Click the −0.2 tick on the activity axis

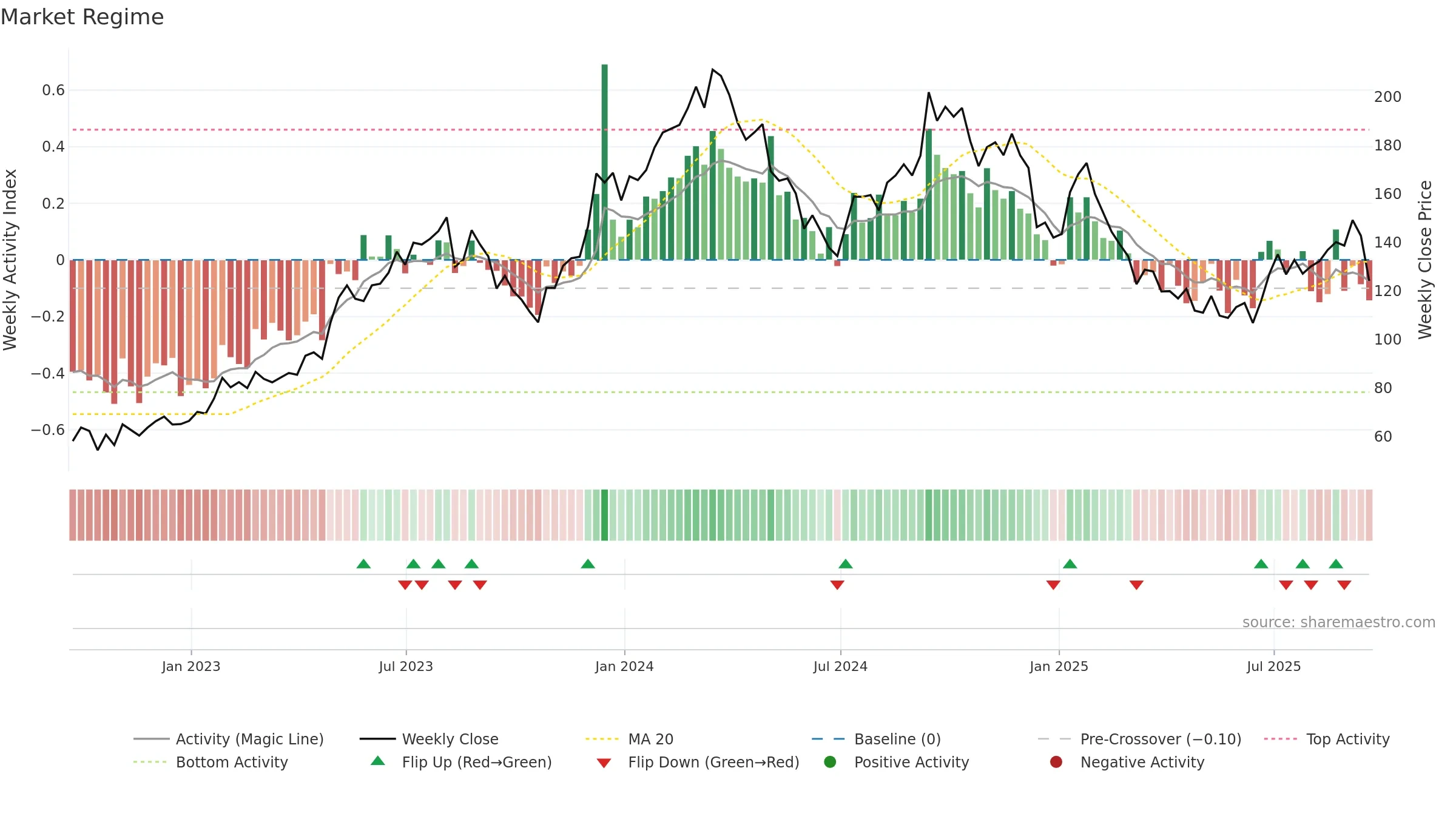[48, 317]
